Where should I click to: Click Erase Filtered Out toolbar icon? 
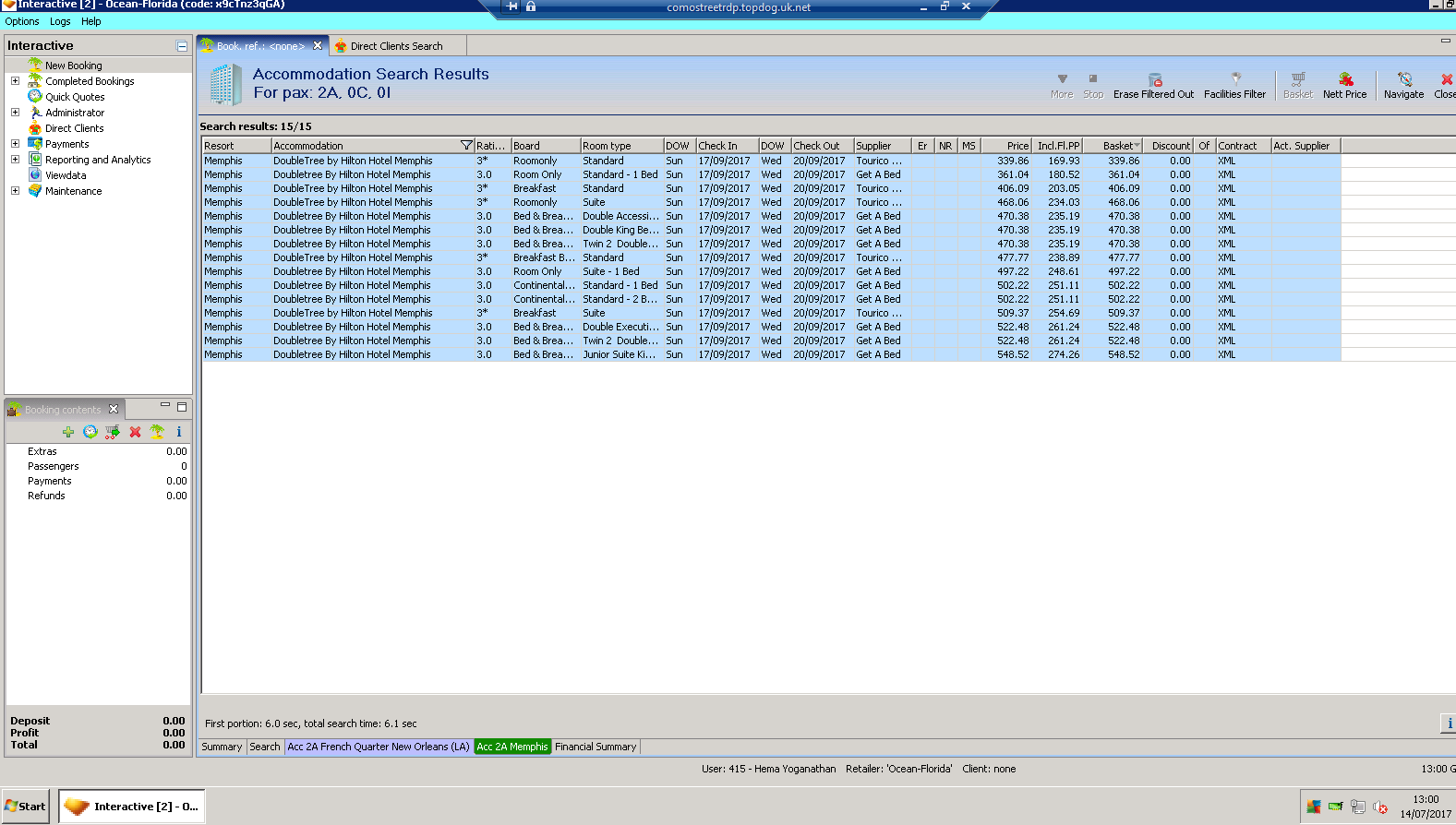(x=1154, y=79)
